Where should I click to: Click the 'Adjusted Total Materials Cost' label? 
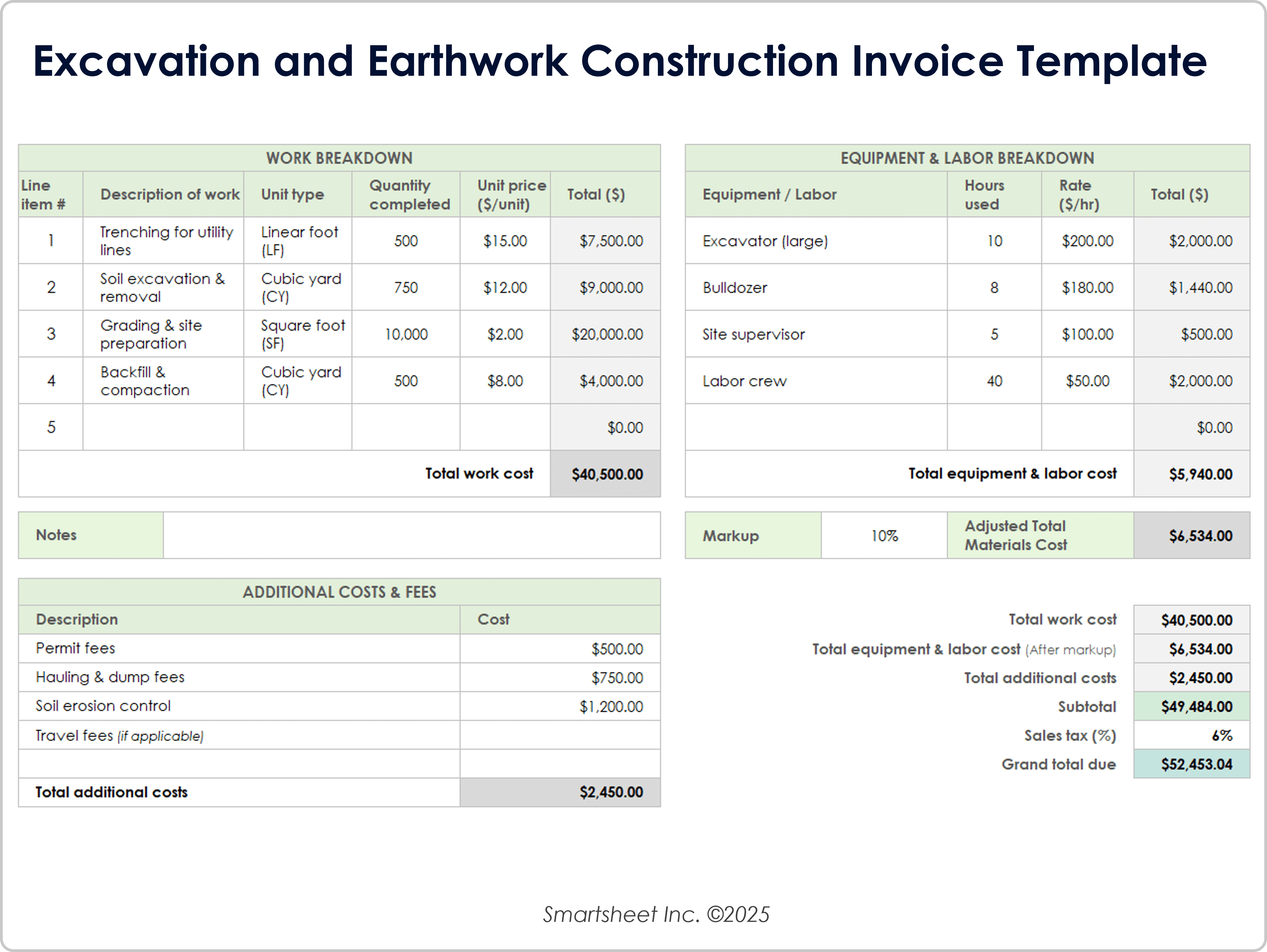coord(1041,536)
